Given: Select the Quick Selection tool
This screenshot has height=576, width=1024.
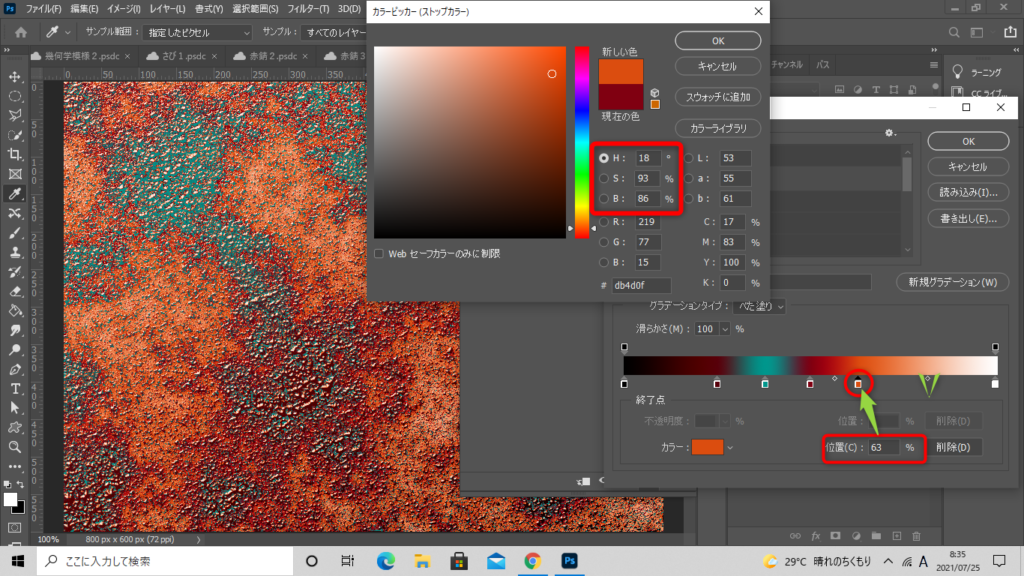Looking at the screenshot, I should 14,135.
